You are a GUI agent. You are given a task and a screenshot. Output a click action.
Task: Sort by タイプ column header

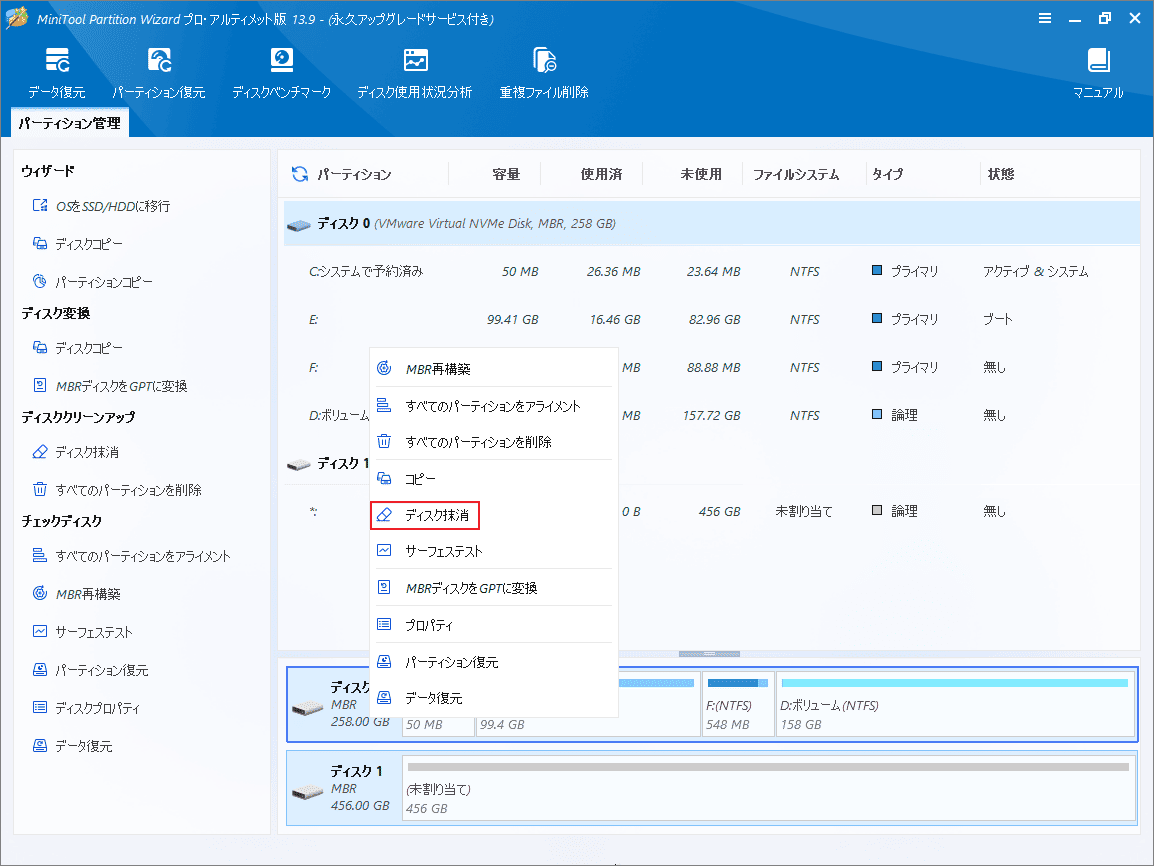coord(888,174)
